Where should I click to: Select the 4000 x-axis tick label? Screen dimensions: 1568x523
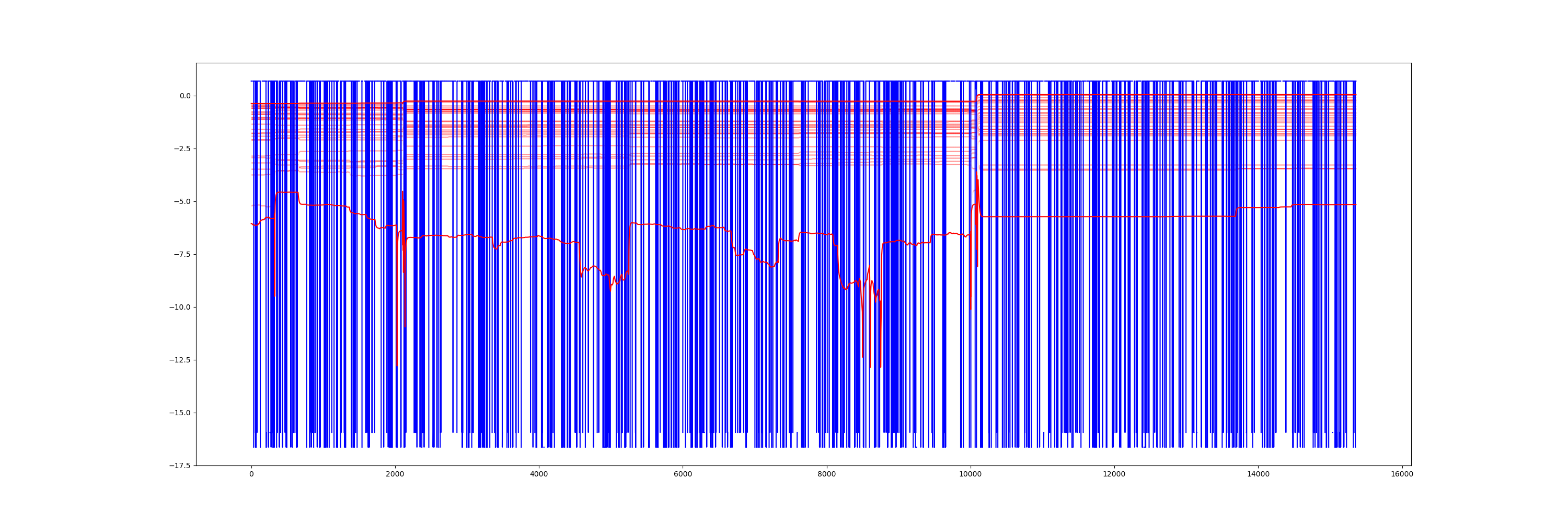(x=539, y=474)
